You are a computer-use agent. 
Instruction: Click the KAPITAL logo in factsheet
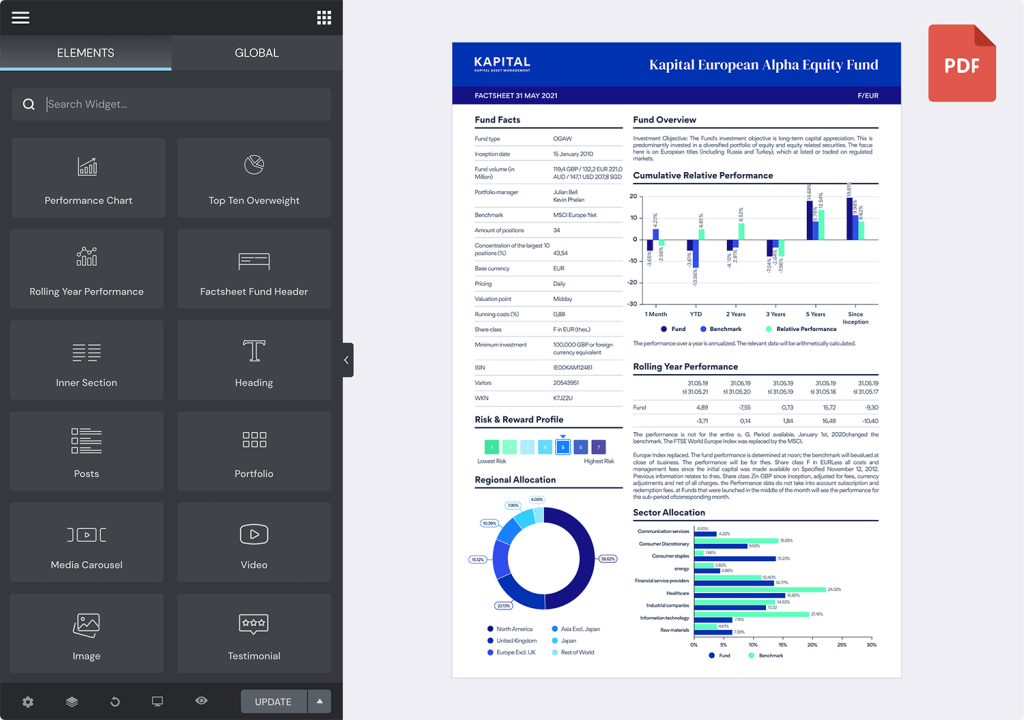(x=502, y=63)
